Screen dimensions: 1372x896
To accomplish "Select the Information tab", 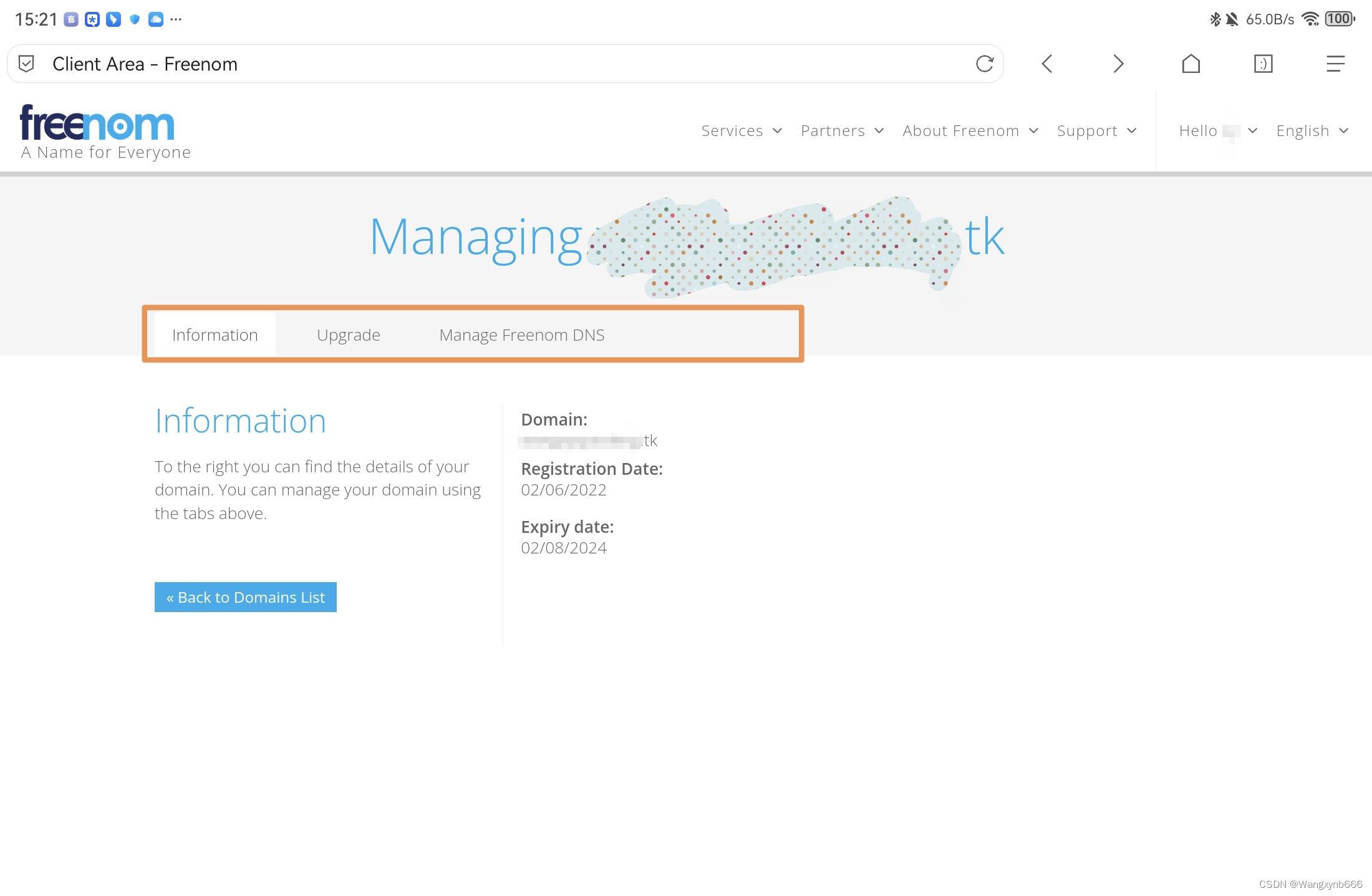I will coord(215,335).
